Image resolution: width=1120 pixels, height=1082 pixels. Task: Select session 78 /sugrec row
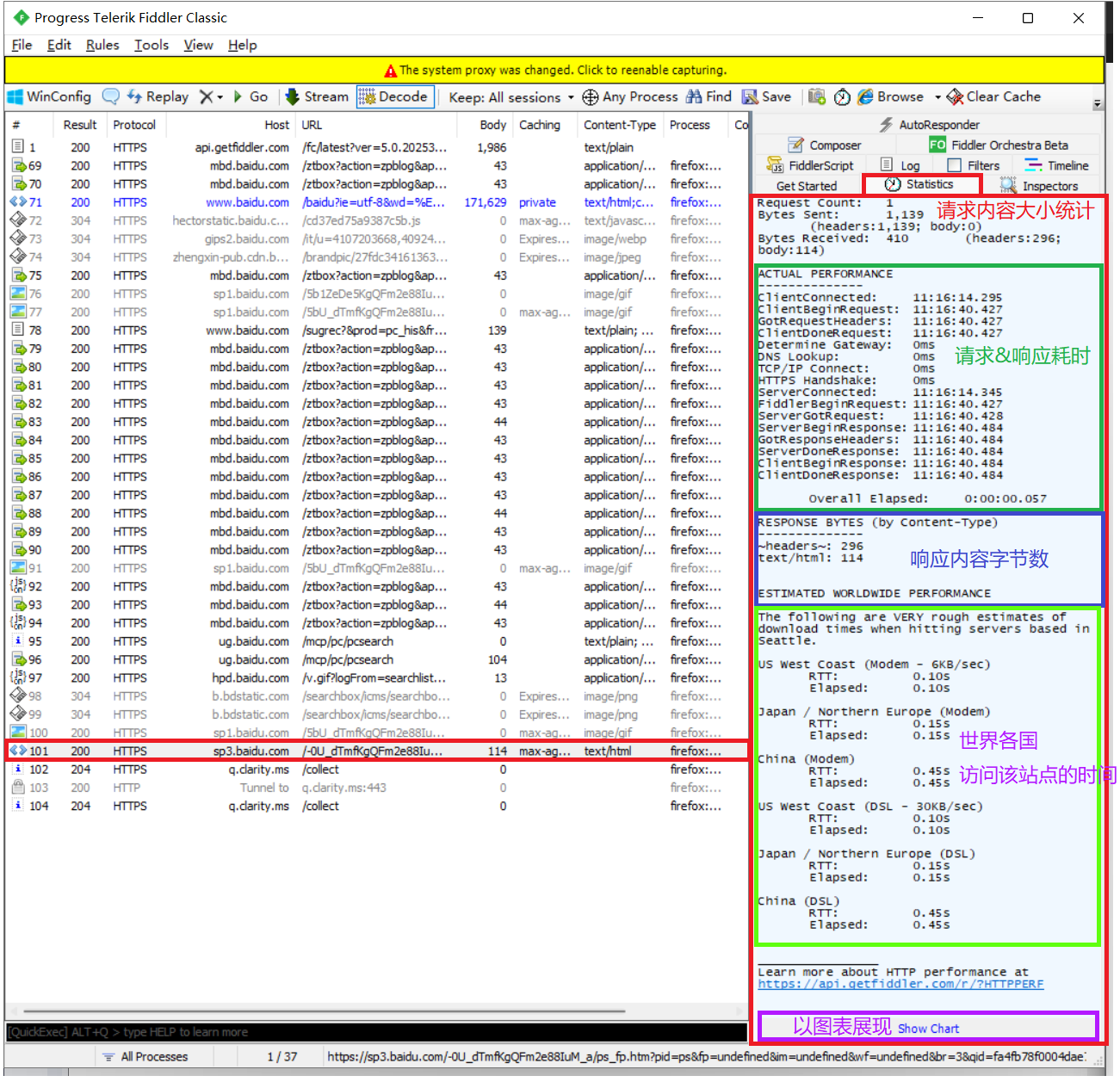click(376, 331)
